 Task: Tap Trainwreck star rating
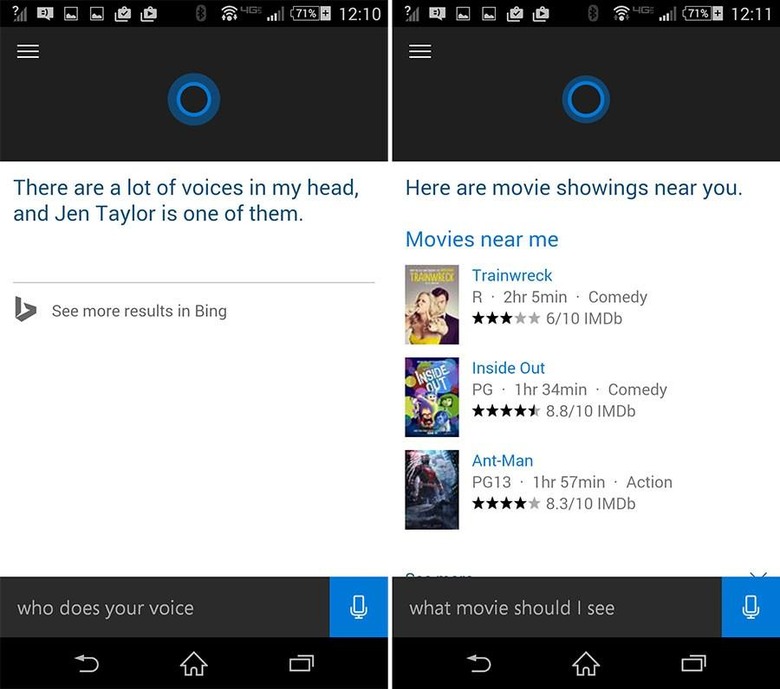click(x=506, y=318)
